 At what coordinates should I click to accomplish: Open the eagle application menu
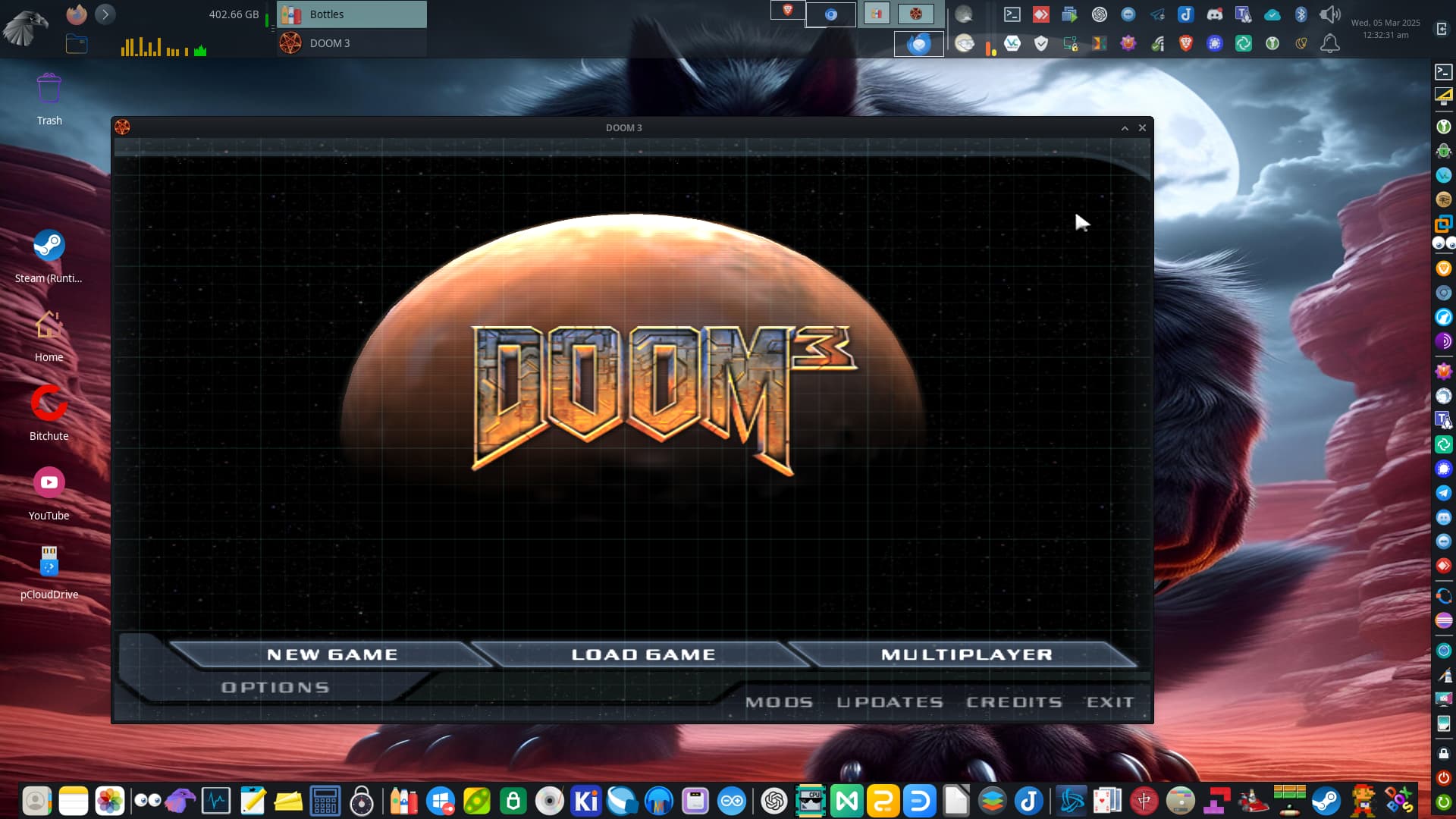pyautogui.click(x=26, y=28)
